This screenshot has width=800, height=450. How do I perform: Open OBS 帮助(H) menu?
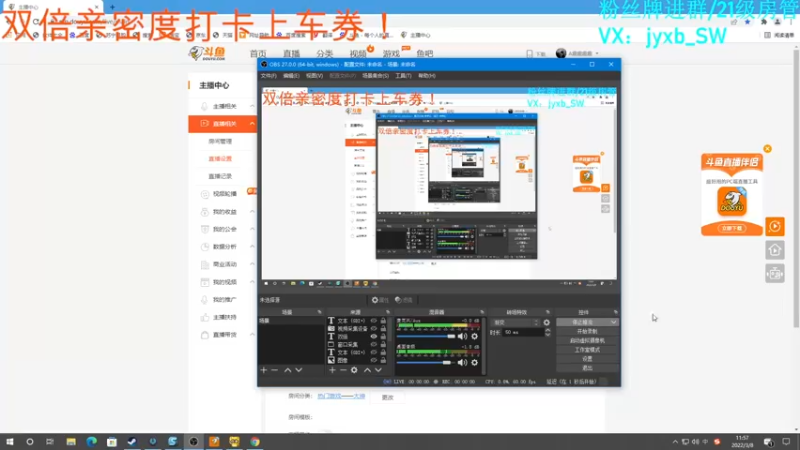pos(427,76)
